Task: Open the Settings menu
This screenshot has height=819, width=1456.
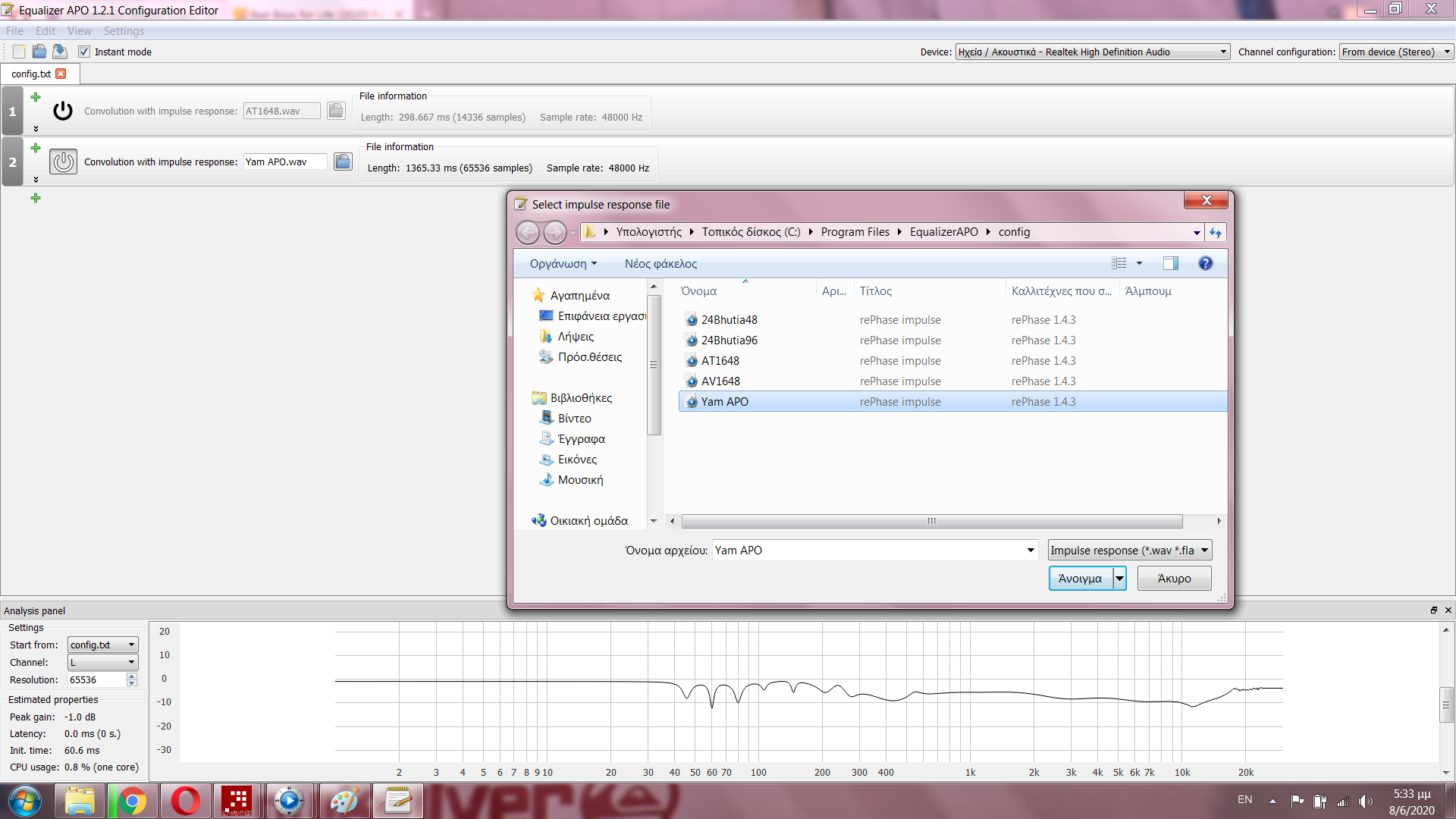Action: coord(124,31)
